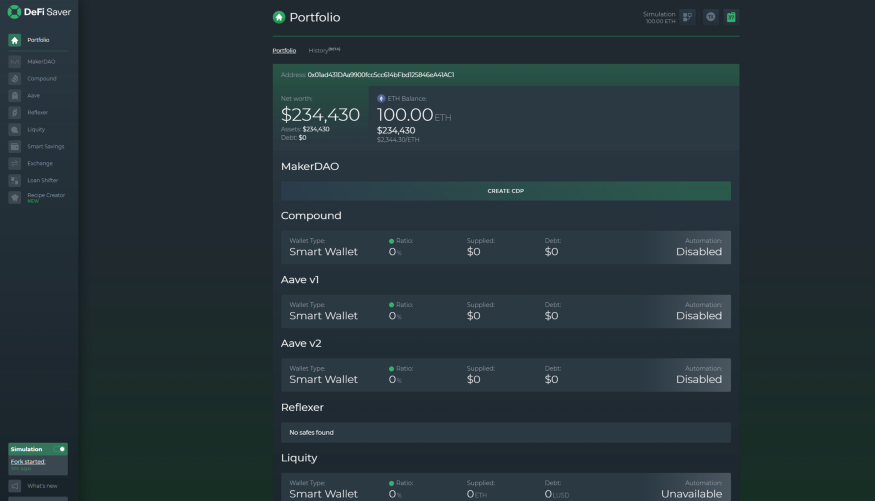Click Automation Disabled in Aave v2 row
This screenshot has width=875, height=501.
click(699, 375)
